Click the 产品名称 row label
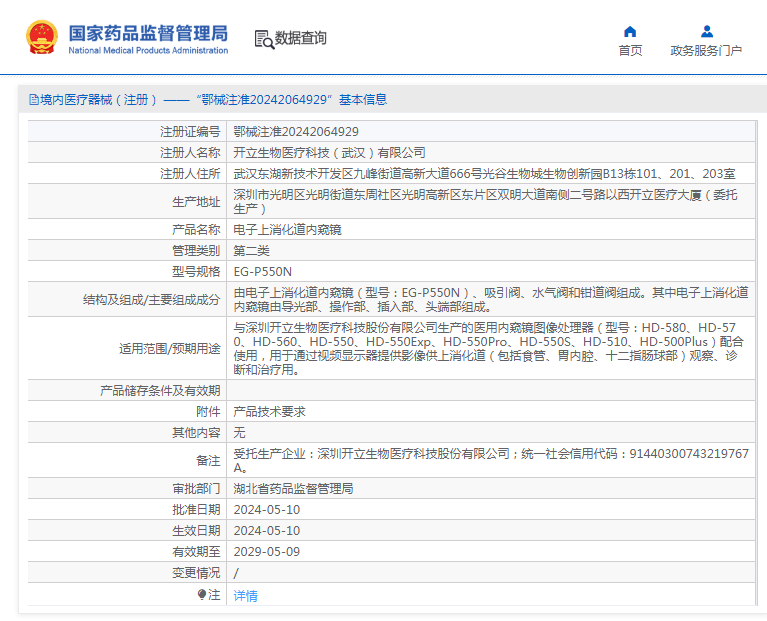This screenshot has height=621, width=767. pos(196,229)
